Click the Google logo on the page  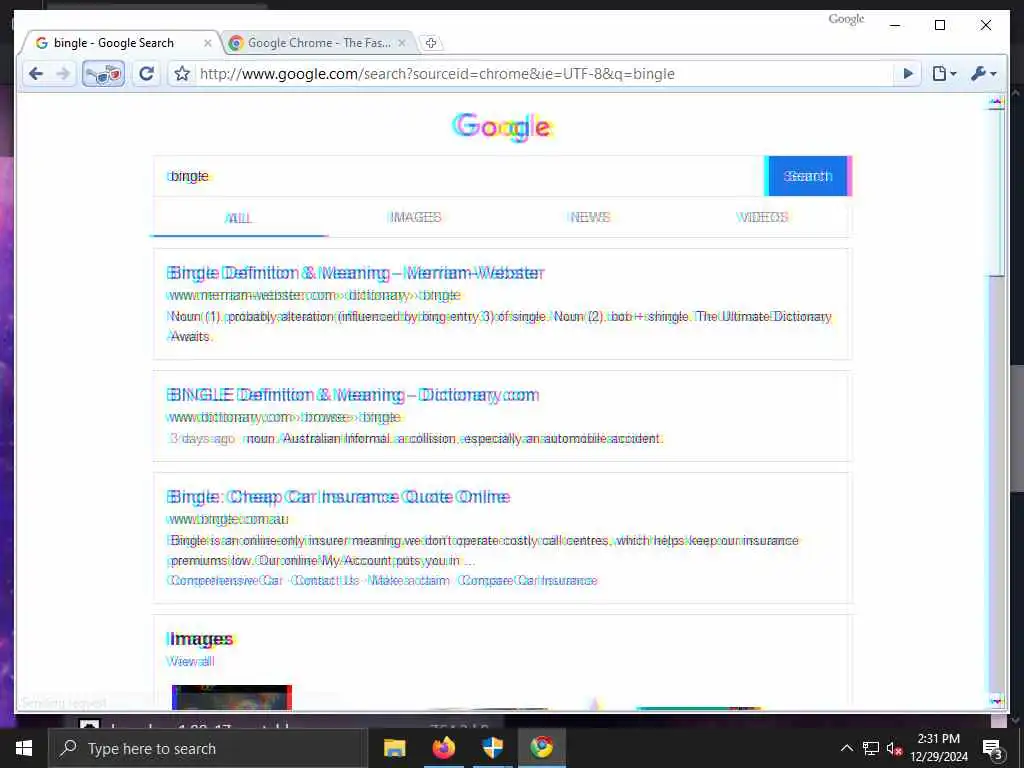pos(503,127)
